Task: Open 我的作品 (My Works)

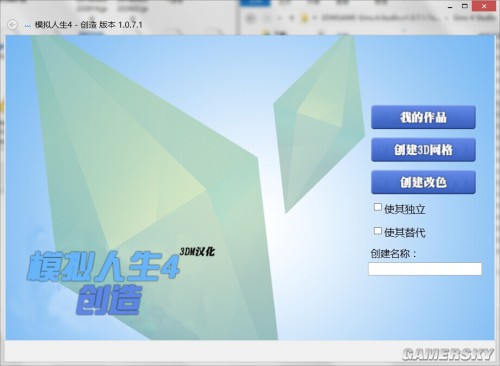Action: (423, 117)
